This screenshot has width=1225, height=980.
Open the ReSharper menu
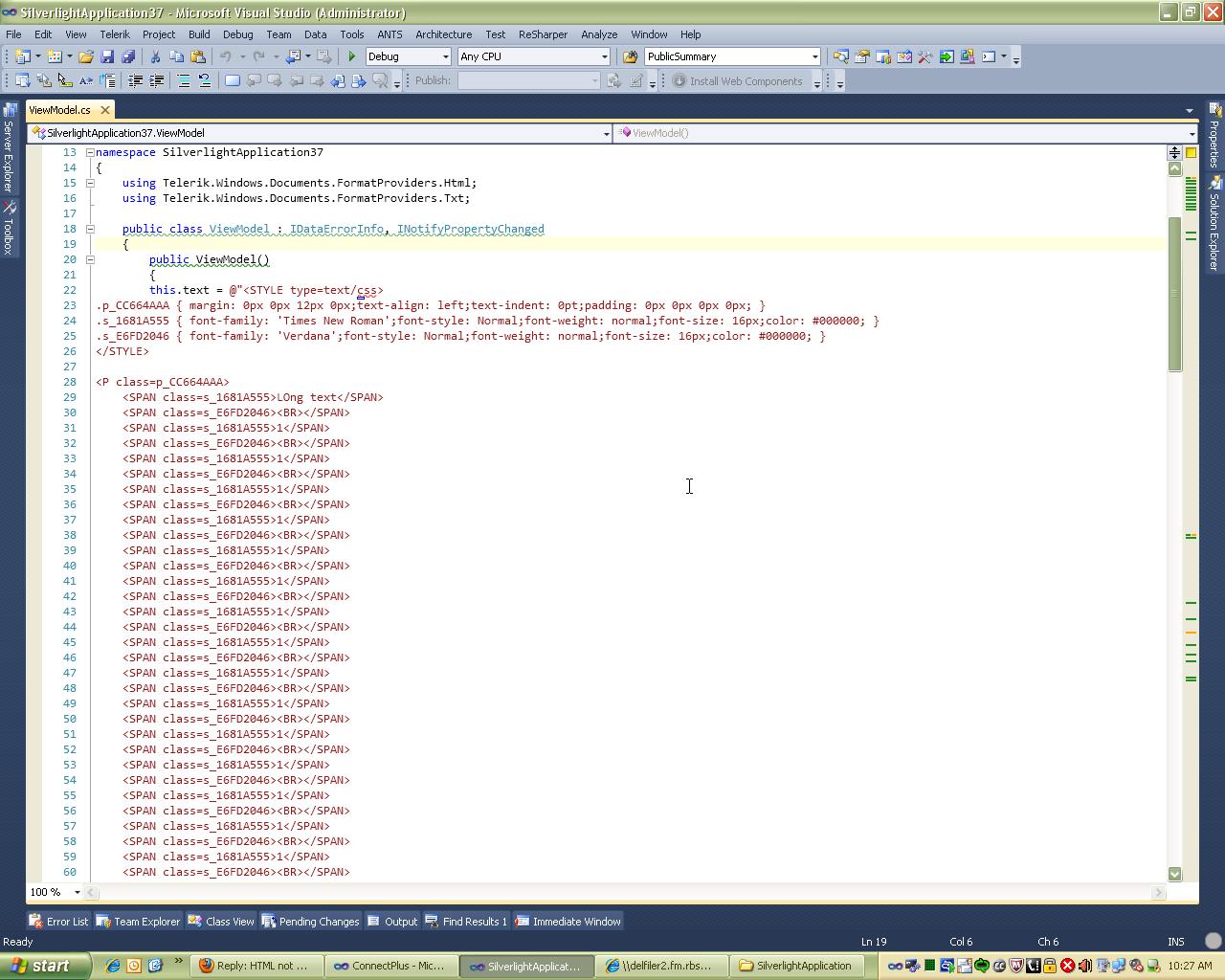(x=543, y=34)
